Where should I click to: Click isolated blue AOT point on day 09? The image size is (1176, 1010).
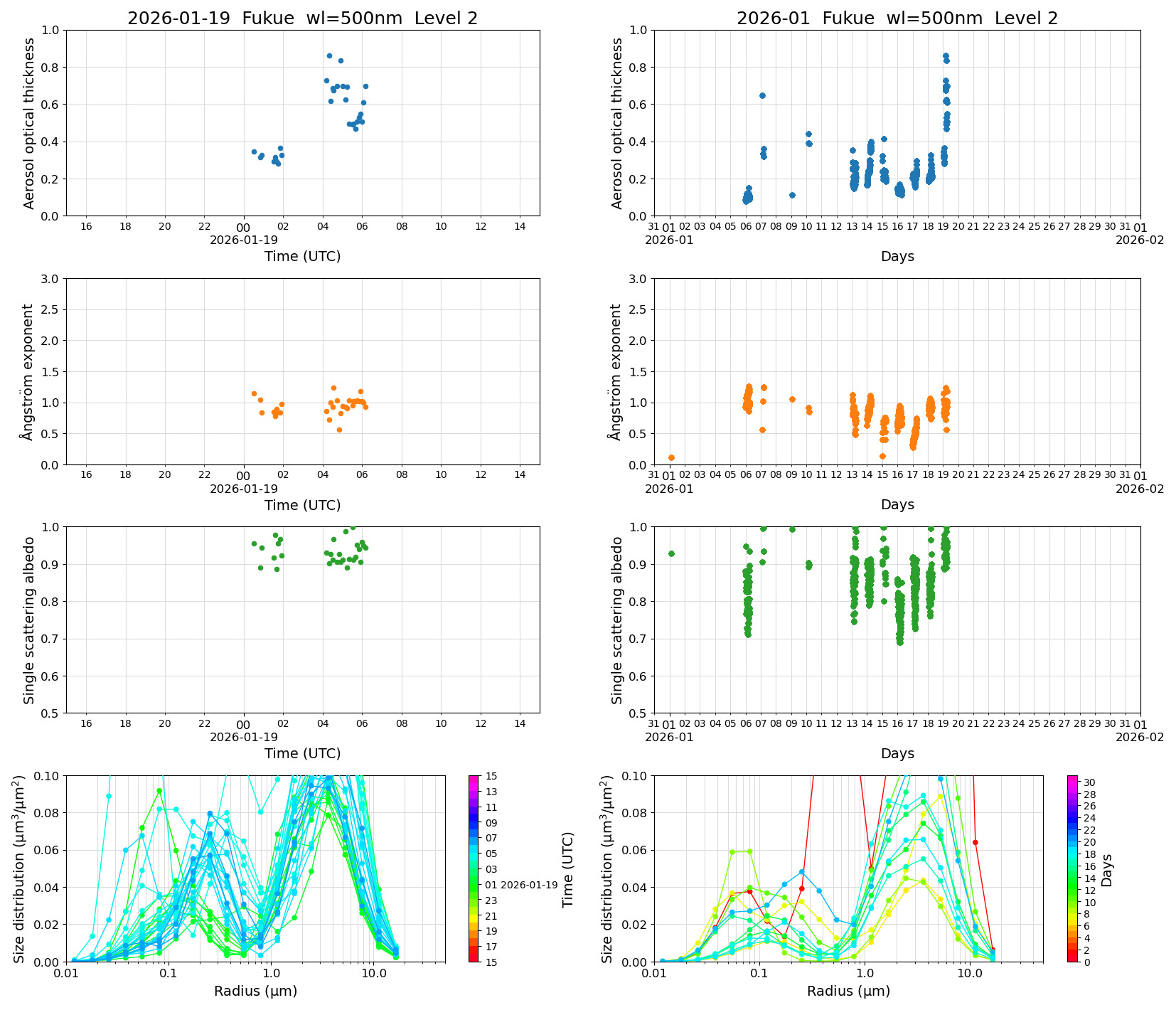[792, 195]
